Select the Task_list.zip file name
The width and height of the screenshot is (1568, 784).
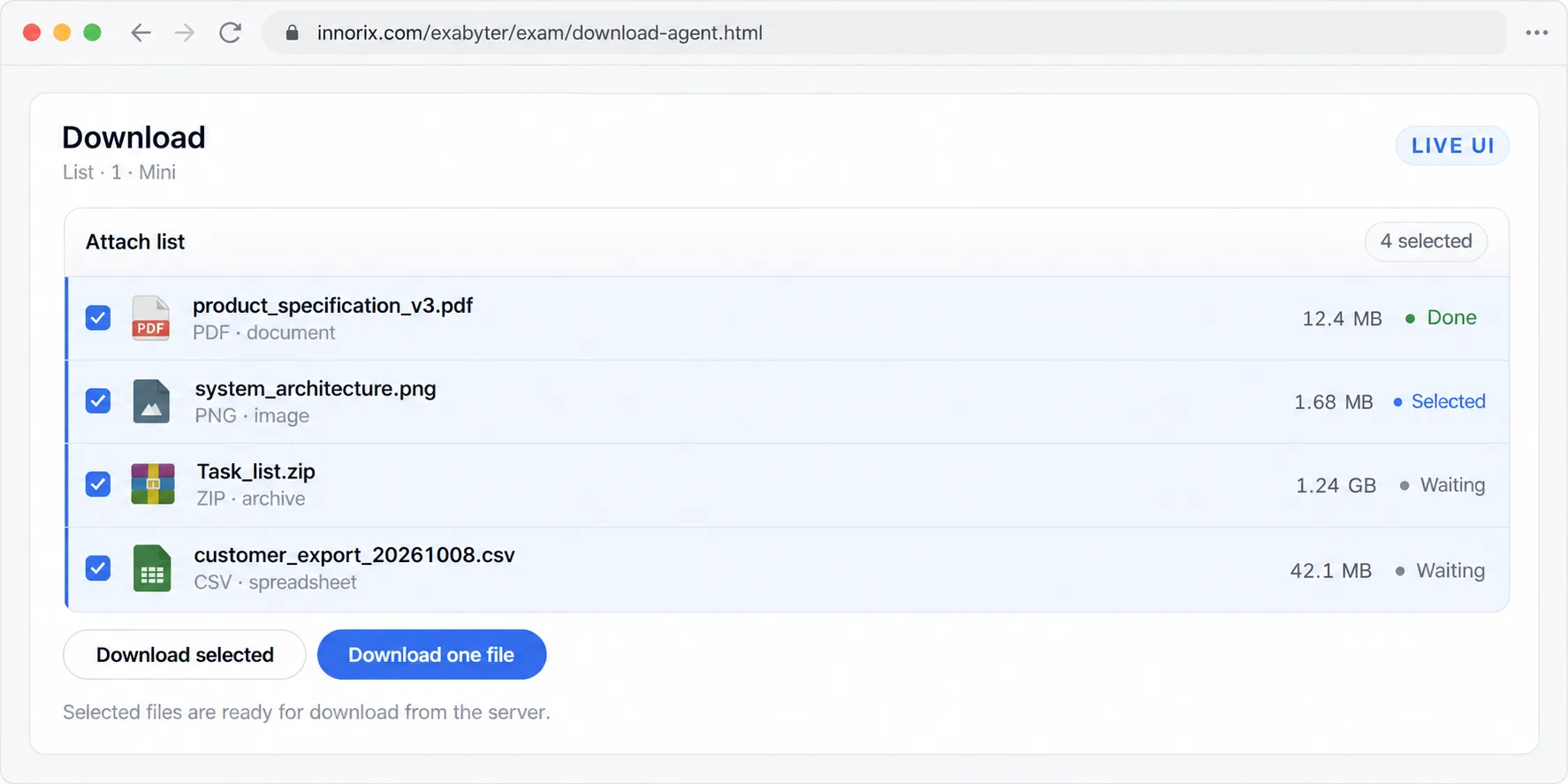pyautogui.click(x=255, y=472)
